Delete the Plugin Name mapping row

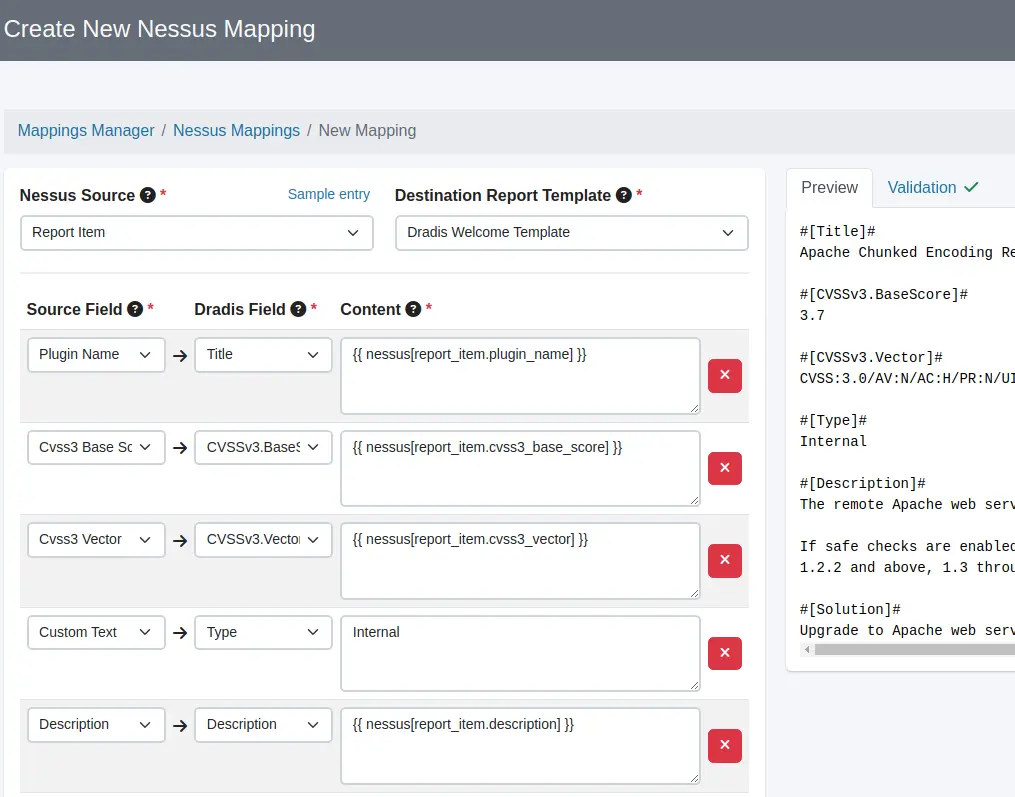[724, 376]
